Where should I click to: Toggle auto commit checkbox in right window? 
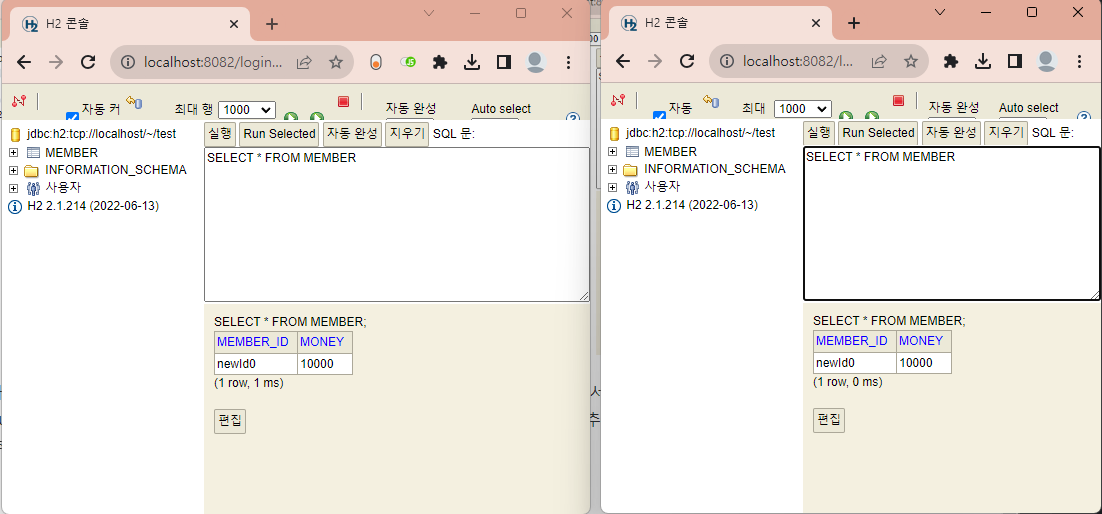tap(659, 115)
